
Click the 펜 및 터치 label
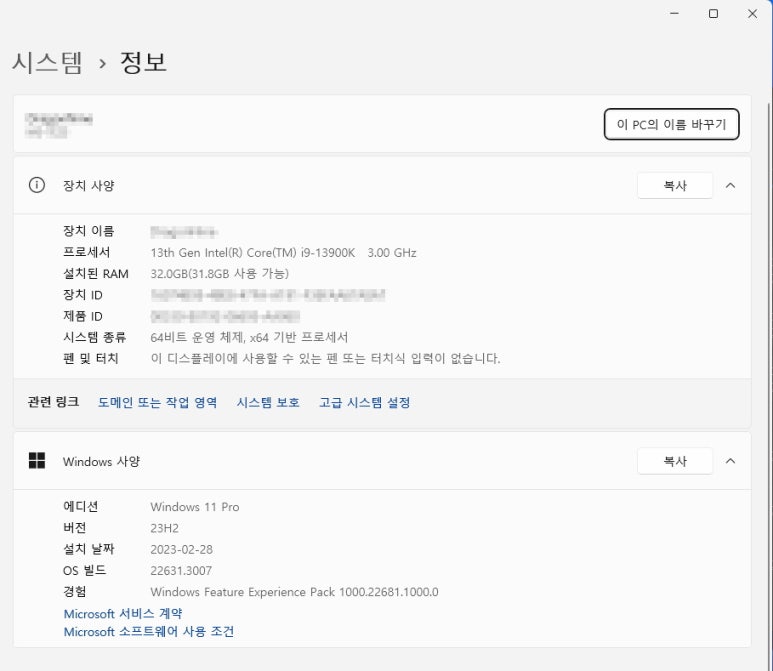tap(91, 358)
